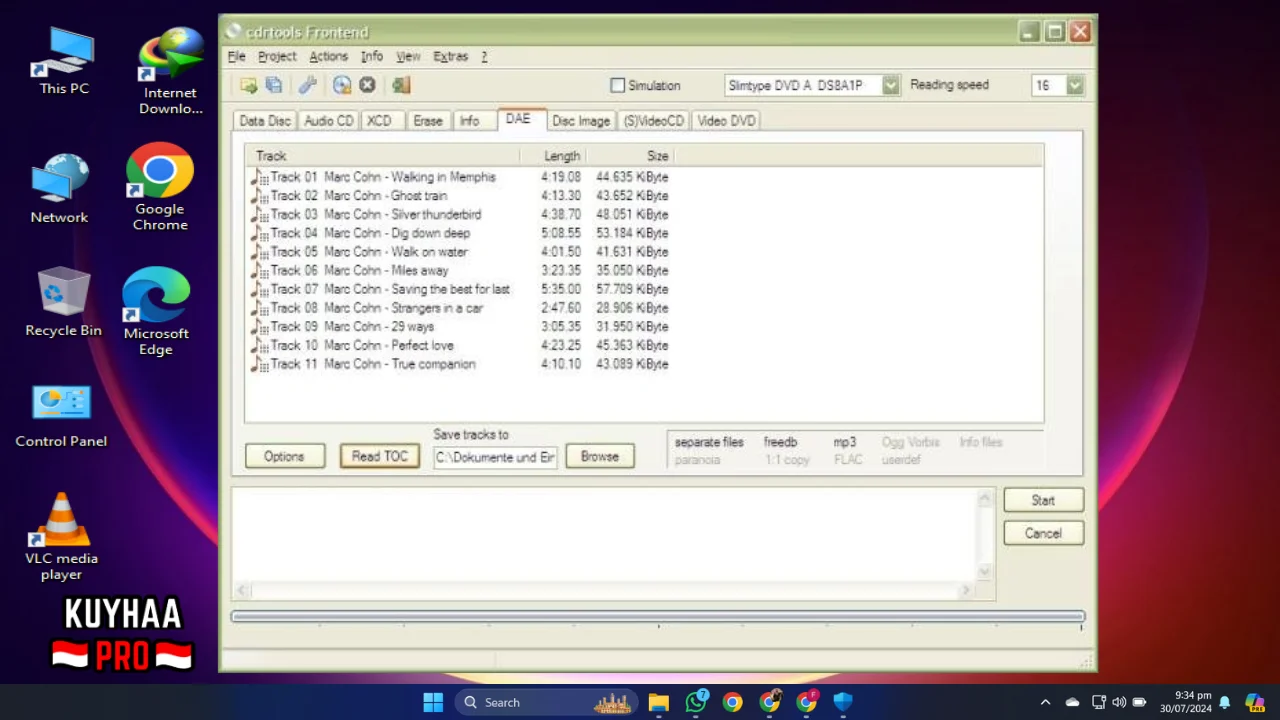Select VLC media player desktop icon

pos(61,537)
